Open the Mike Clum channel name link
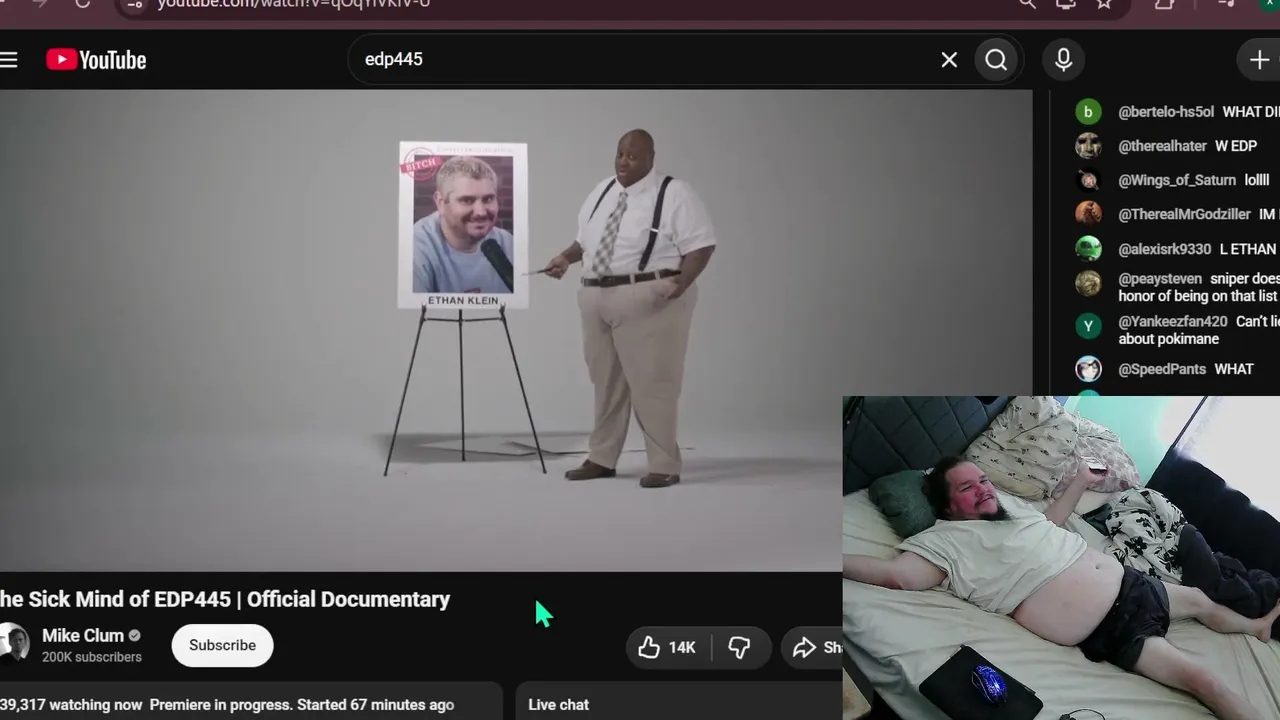 point(83,636)
